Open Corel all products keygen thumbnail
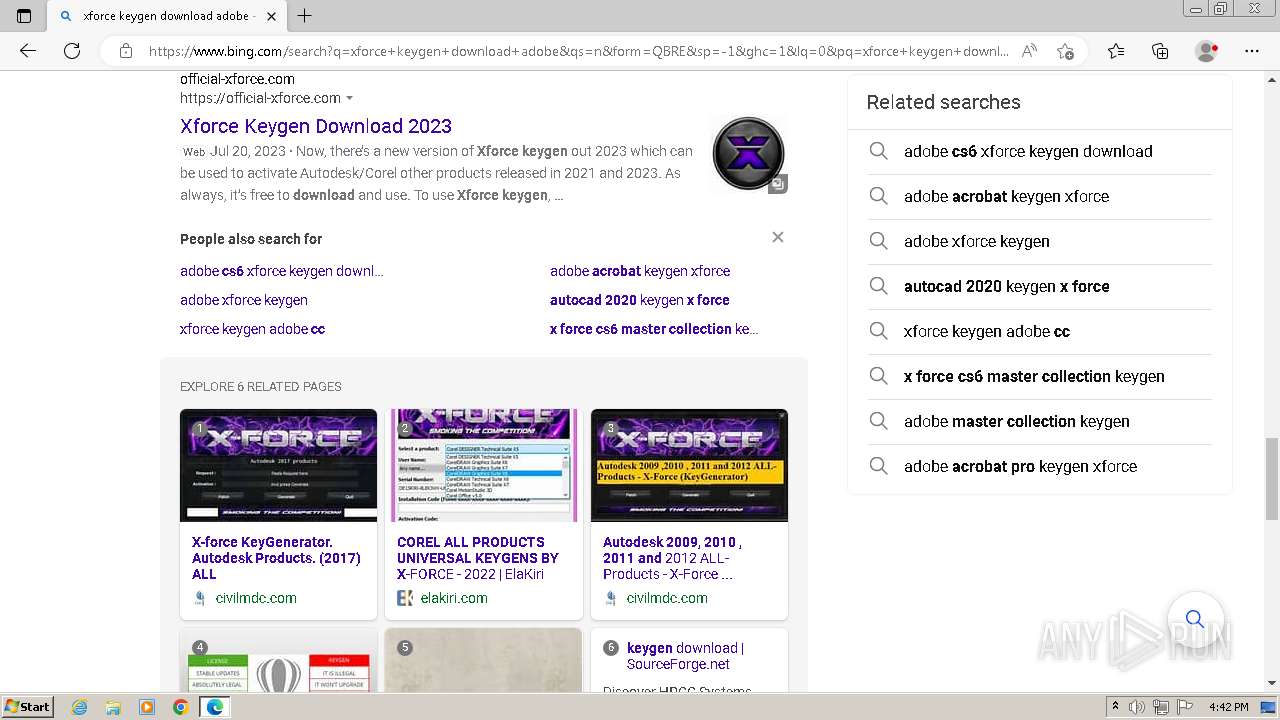This screenshot has width=1280, height=720. (484, 465)
